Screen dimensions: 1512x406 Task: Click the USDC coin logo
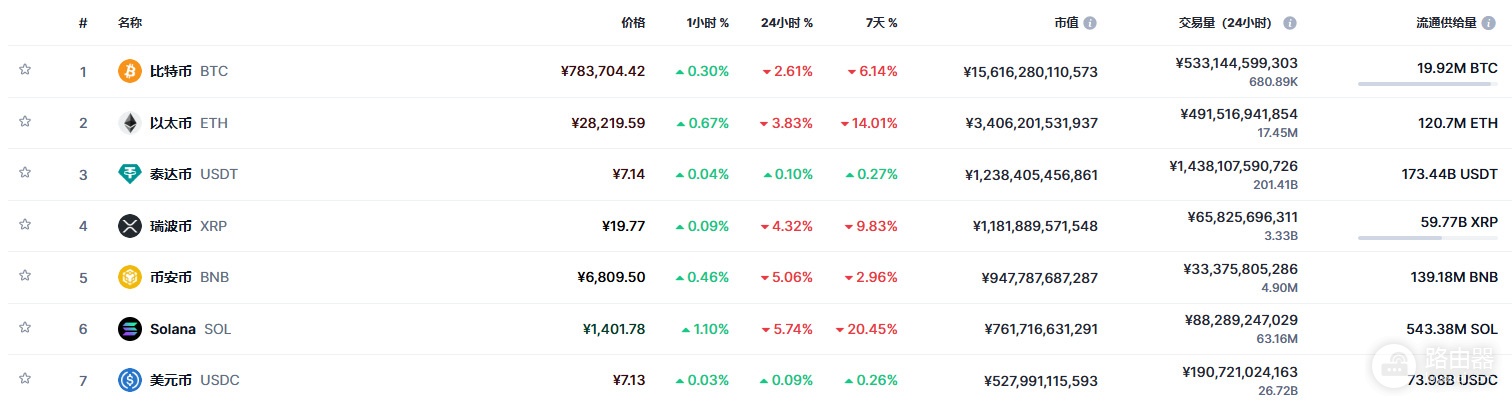coord(130,380)
